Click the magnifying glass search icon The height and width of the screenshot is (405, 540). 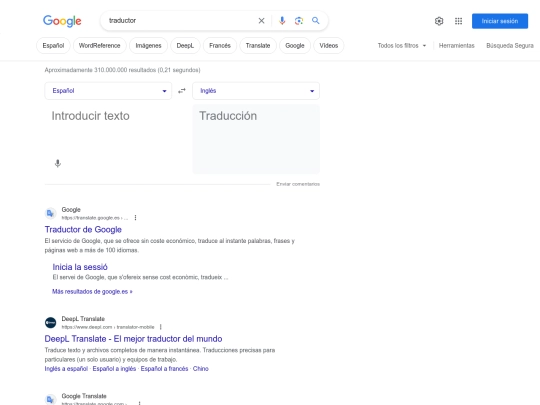(315, 21)
